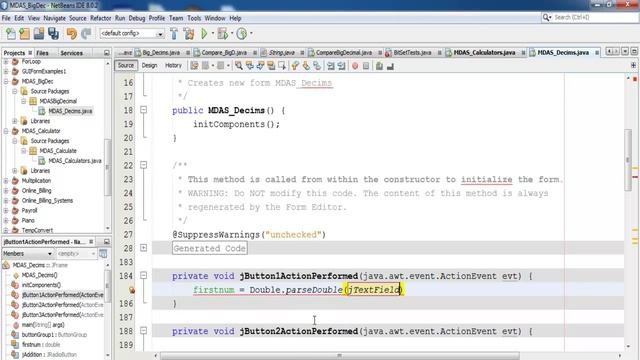Click the Toggle Bookmark icon
The width and height of the screenshot is (640, 360).
[x=317, y=66]
